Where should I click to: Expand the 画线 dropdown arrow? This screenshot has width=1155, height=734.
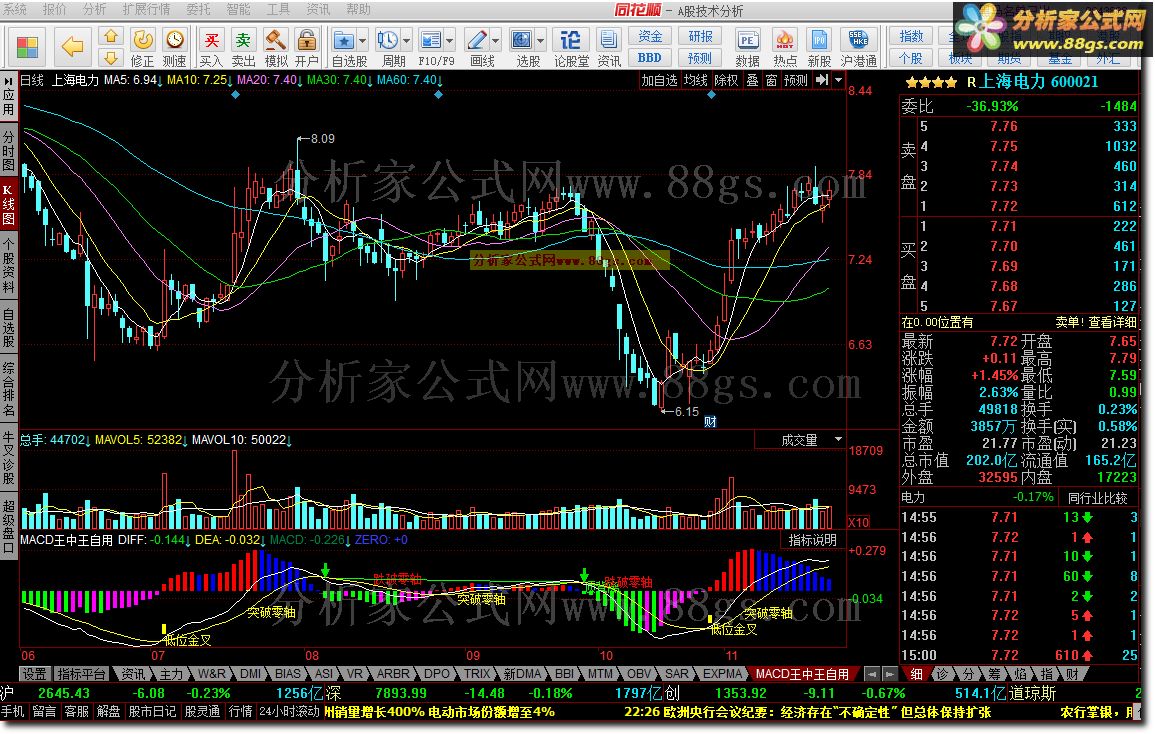(x=496, y=41)
